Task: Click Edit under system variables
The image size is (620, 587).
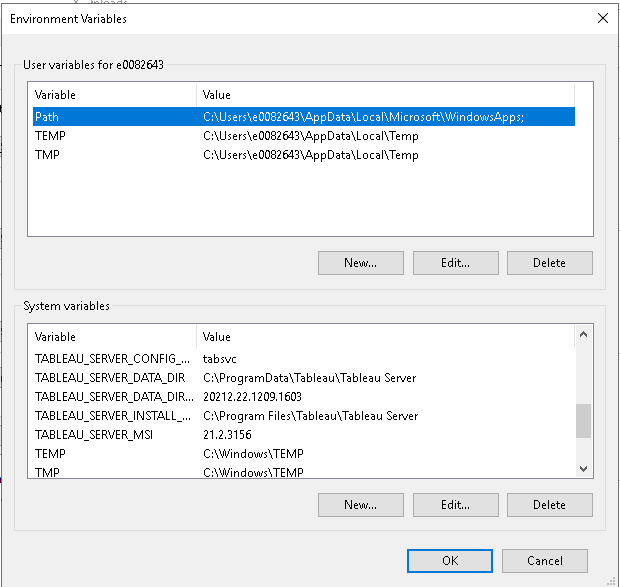Action: (x=456, y=505)
